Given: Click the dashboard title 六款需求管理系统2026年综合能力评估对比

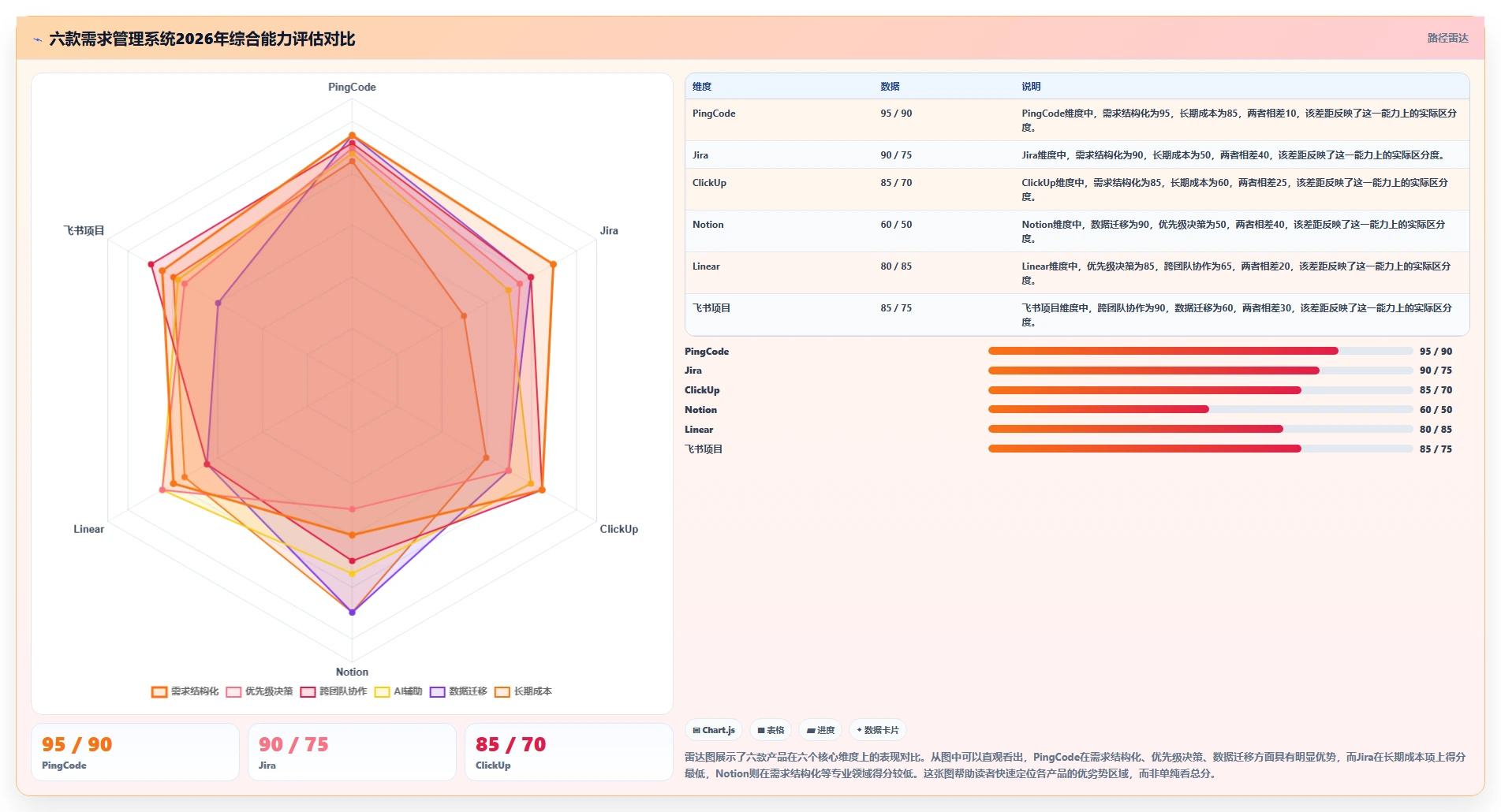Looking at the screenshot, I should 202,39.
